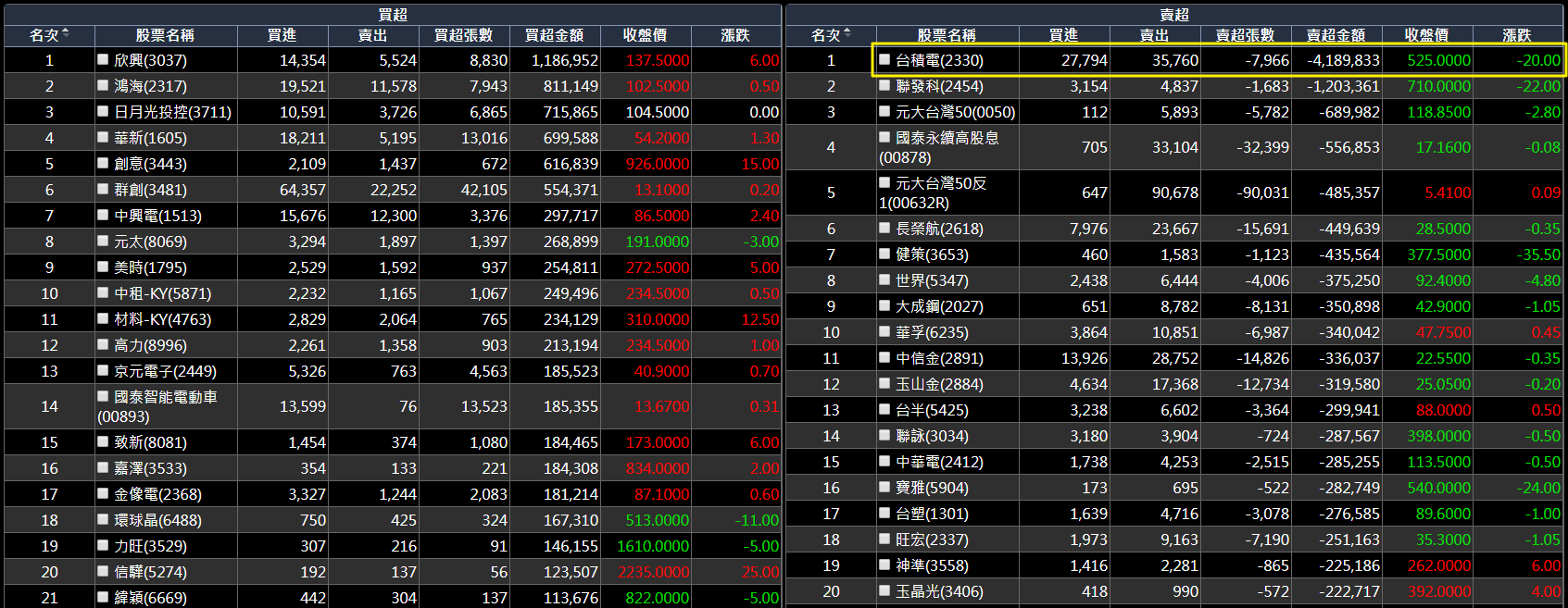Open stock 華孚(6235)

click(x=932, y=332)
